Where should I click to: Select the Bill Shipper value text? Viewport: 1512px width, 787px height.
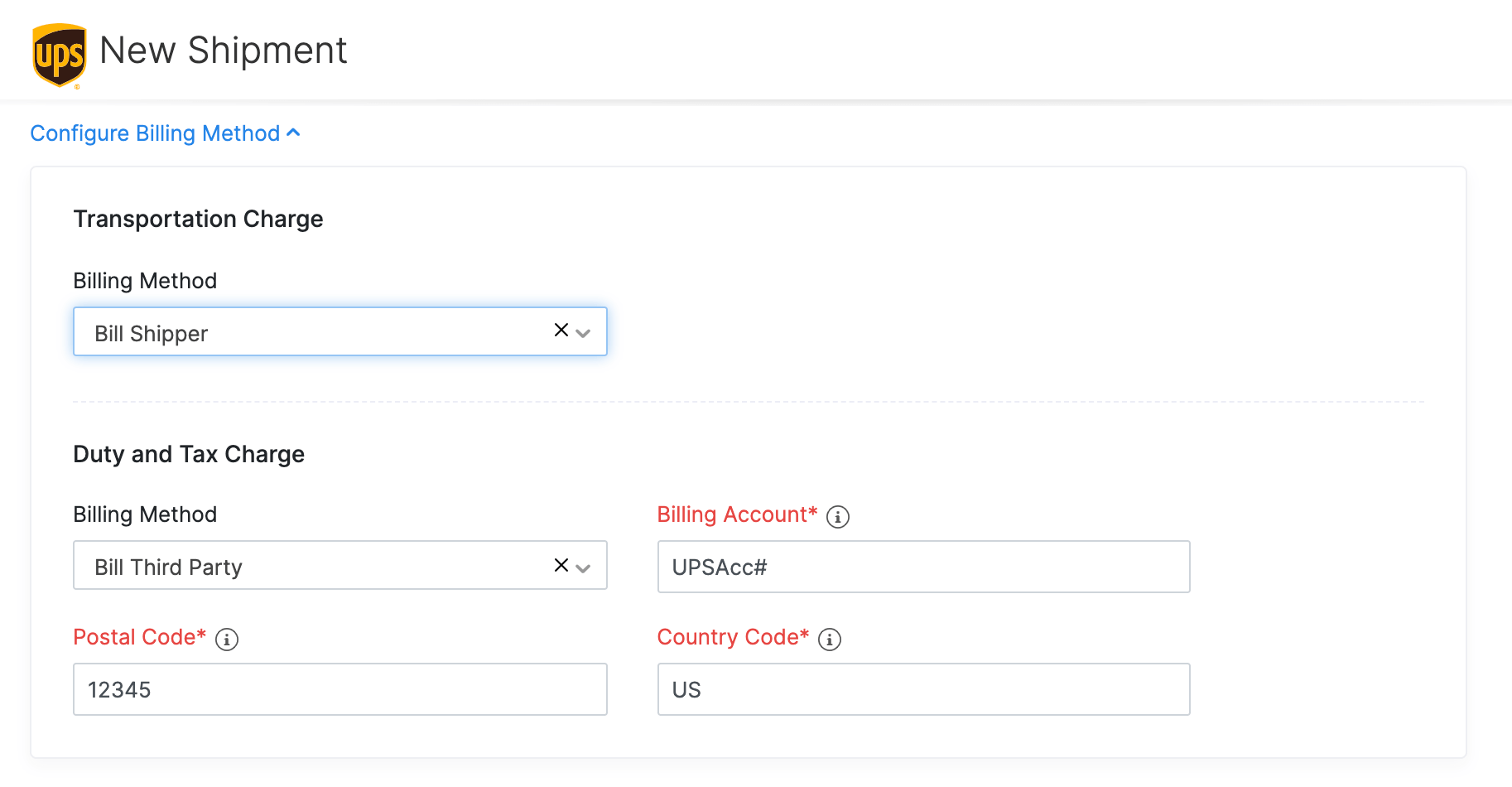click(150, 333)
